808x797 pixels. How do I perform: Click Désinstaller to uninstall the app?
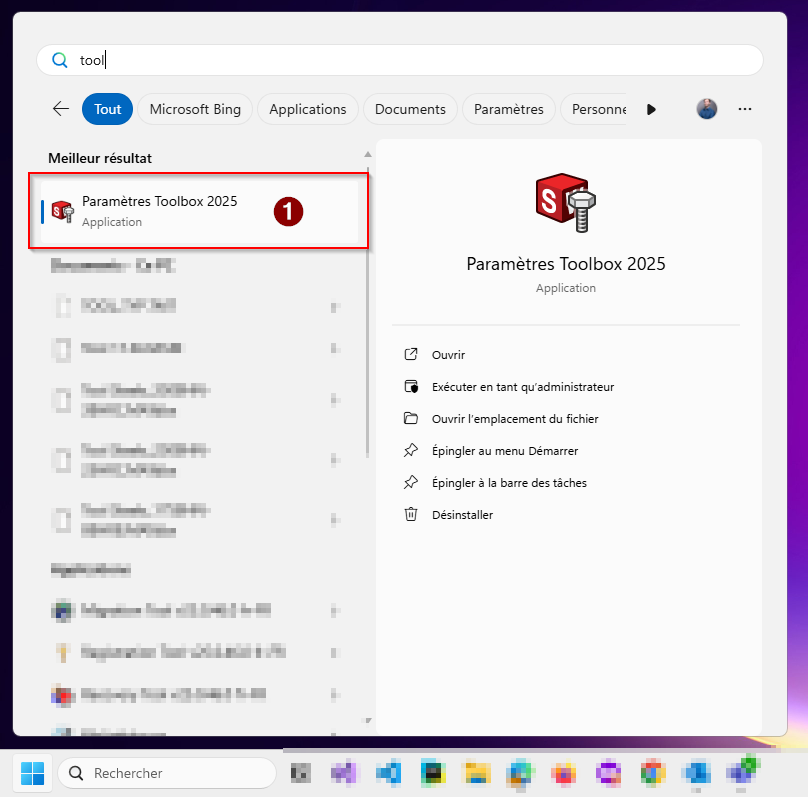tap(462, 515)
